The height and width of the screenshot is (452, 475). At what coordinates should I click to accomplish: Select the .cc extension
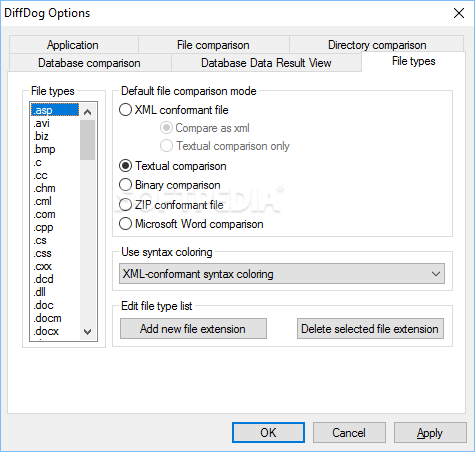55,175
